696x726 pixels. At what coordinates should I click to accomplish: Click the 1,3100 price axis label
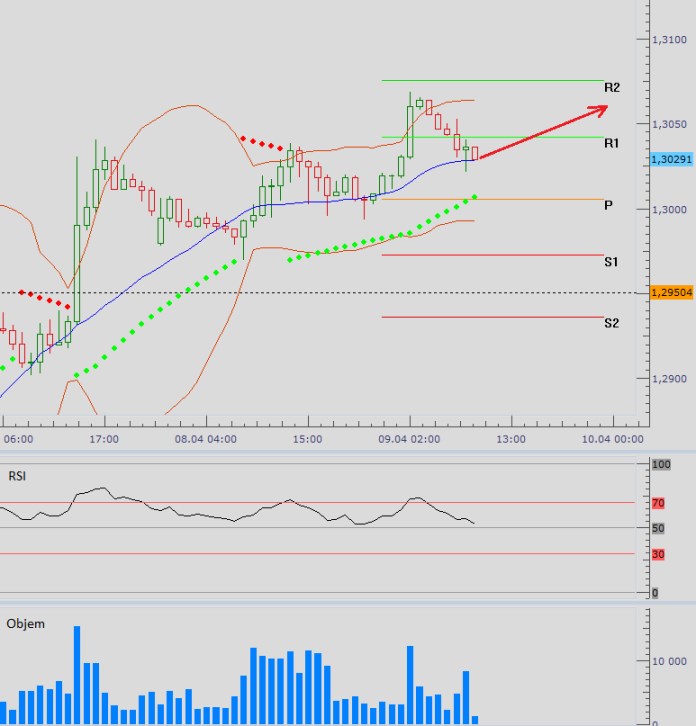667,40
